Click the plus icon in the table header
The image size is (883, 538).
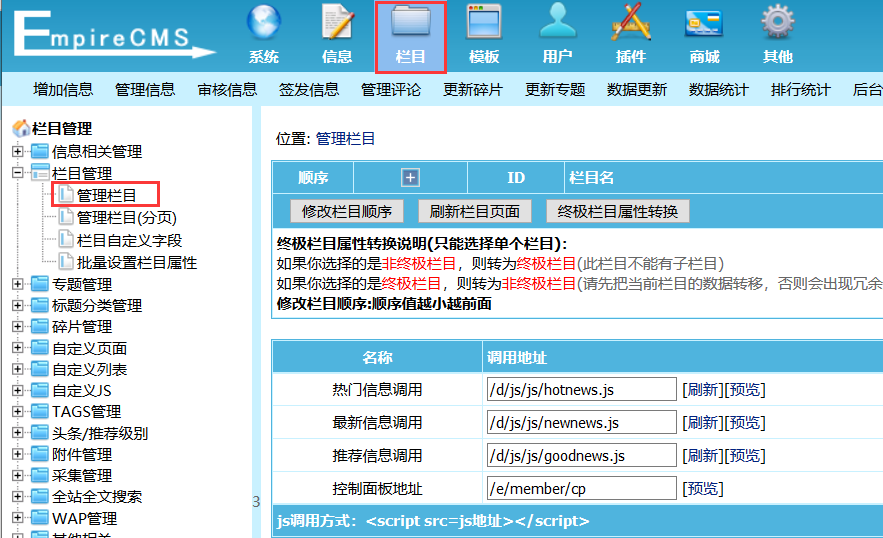tap(410, 177)
